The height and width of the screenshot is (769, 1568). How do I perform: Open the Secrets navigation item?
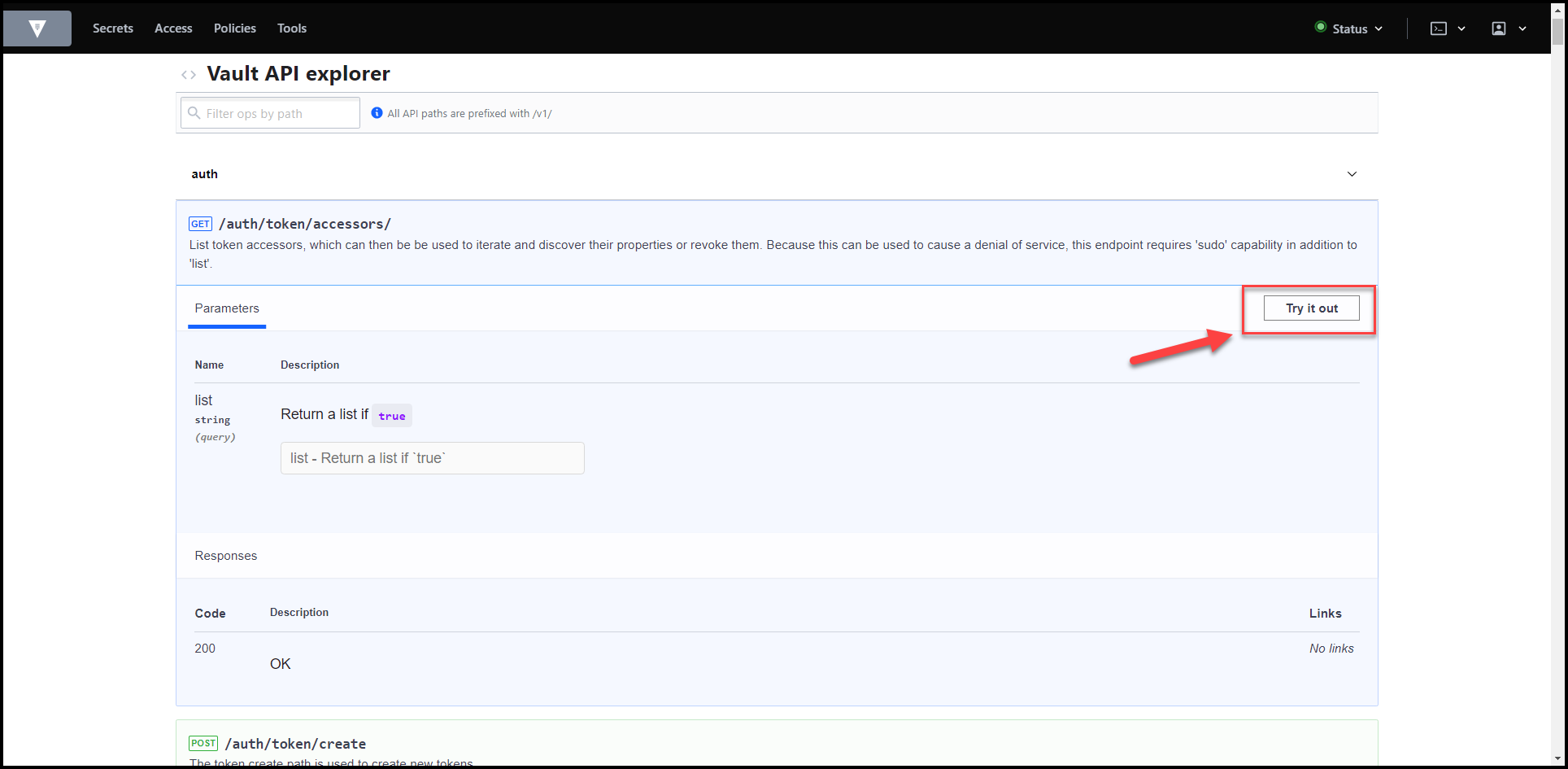[x=113, y=28]
